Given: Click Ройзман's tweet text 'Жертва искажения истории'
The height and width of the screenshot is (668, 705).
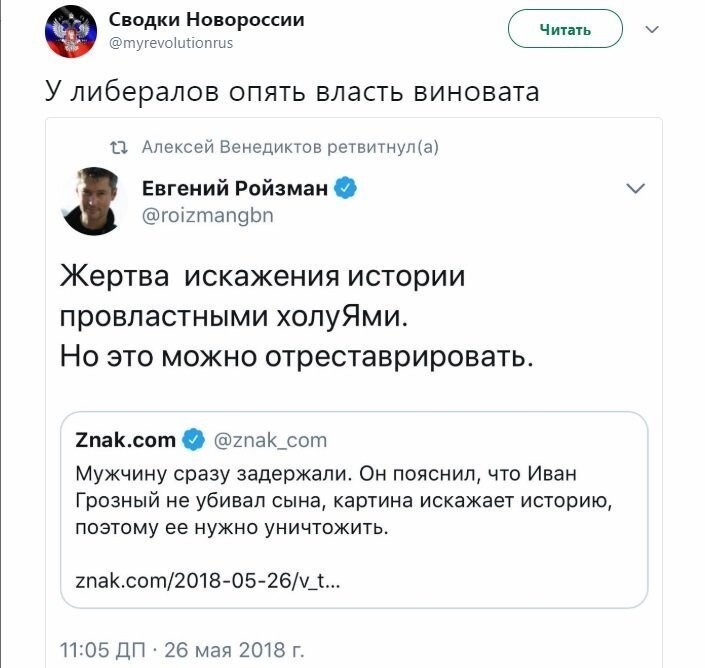Looking at the screenshot, I should click(x=263, y=275).
